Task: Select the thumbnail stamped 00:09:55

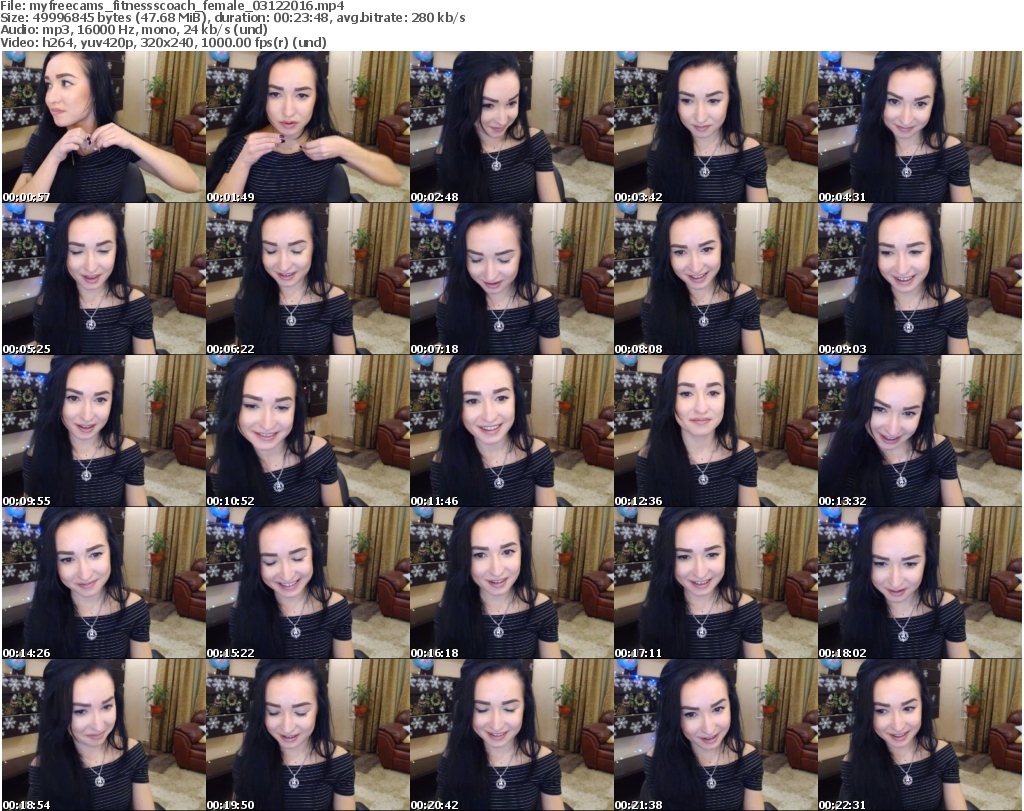Action: coord(104,431)
